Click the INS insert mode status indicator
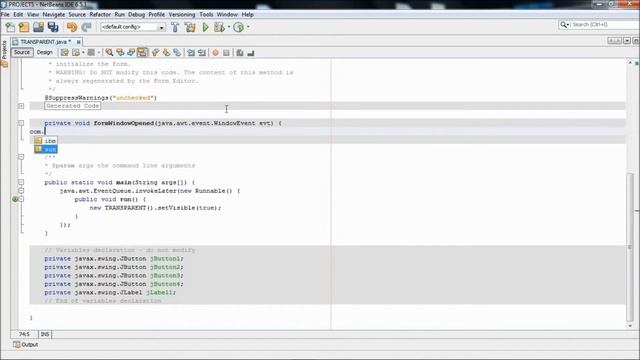 45,334
